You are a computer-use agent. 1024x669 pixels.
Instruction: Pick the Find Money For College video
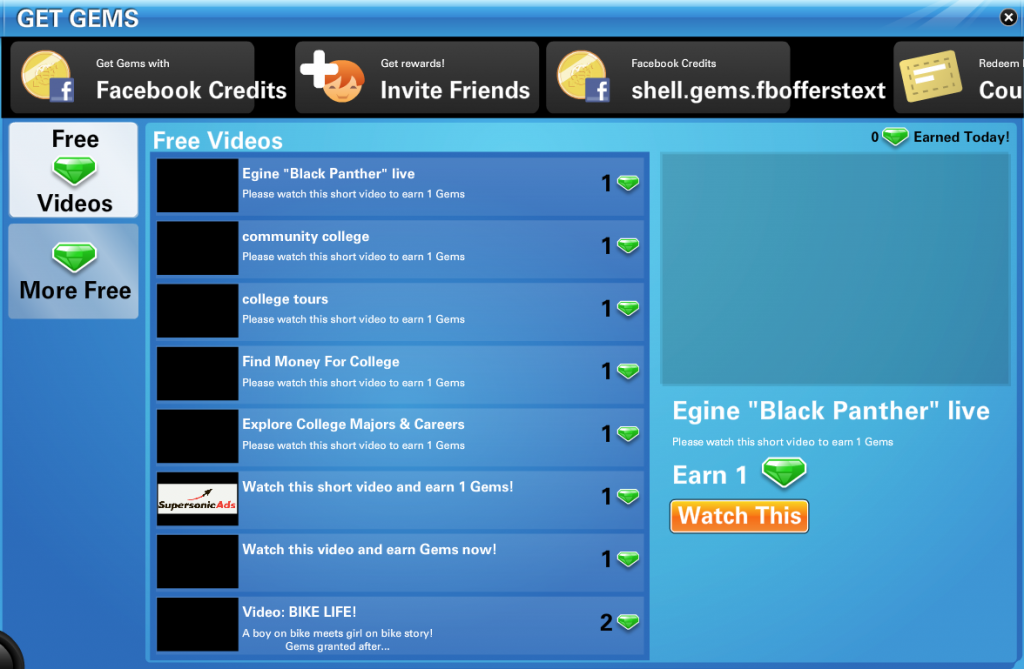click(x=400, y=373)
